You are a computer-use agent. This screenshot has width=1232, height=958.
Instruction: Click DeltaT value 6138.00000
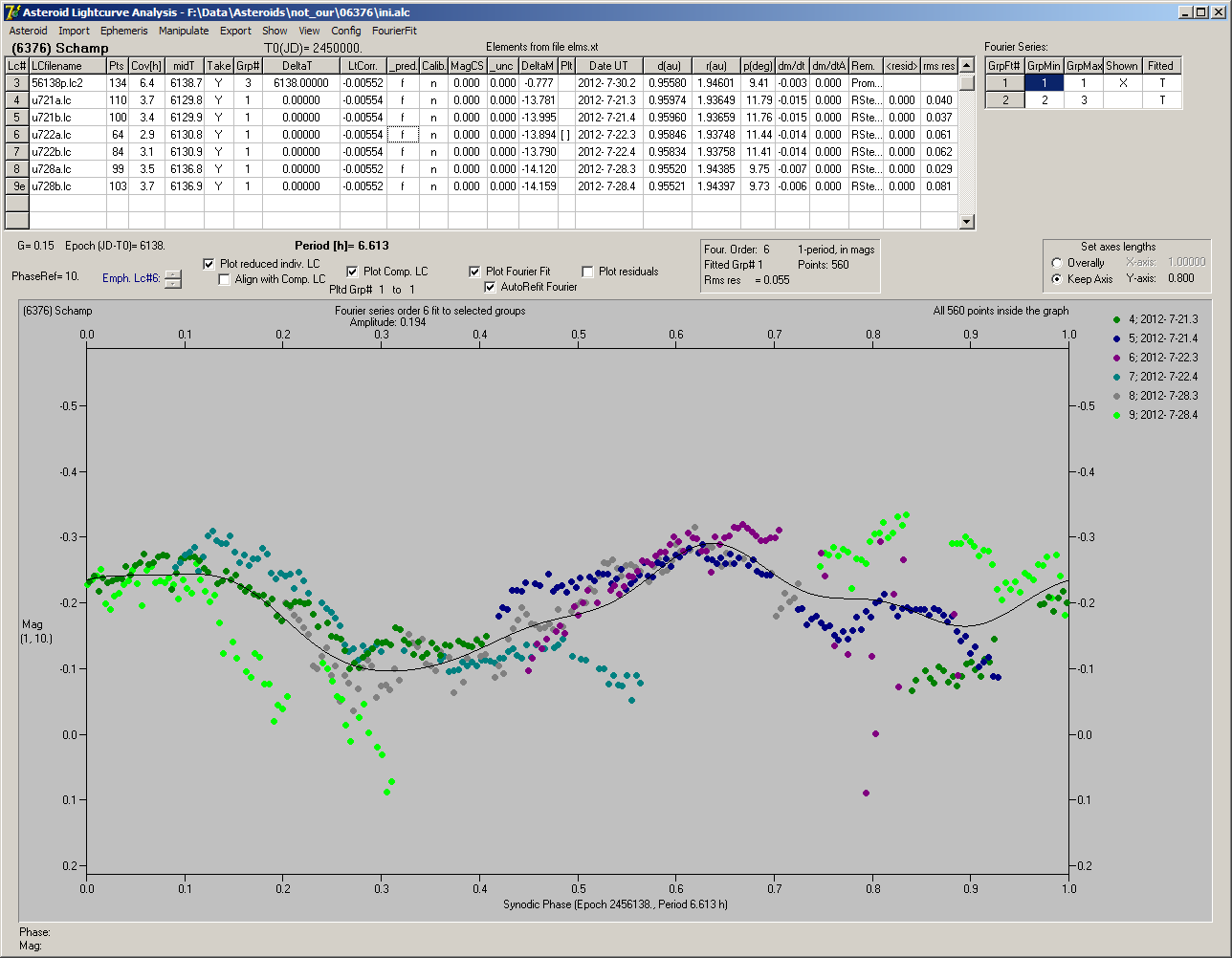(301, 83)
